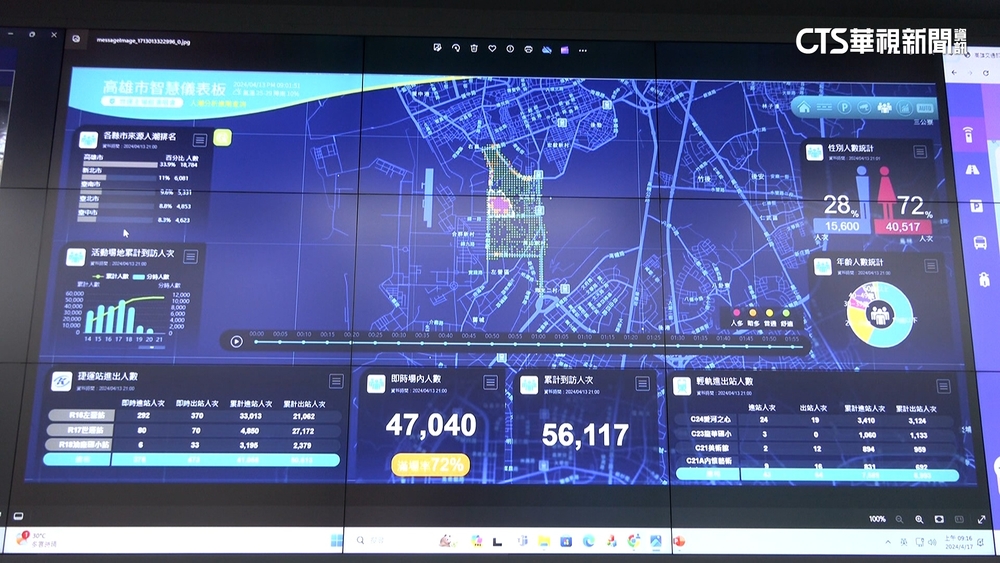The width and height of the screenshot is (1000, 563).
Task: Open the photo viewer more options ellipsis
Action: 583,48
